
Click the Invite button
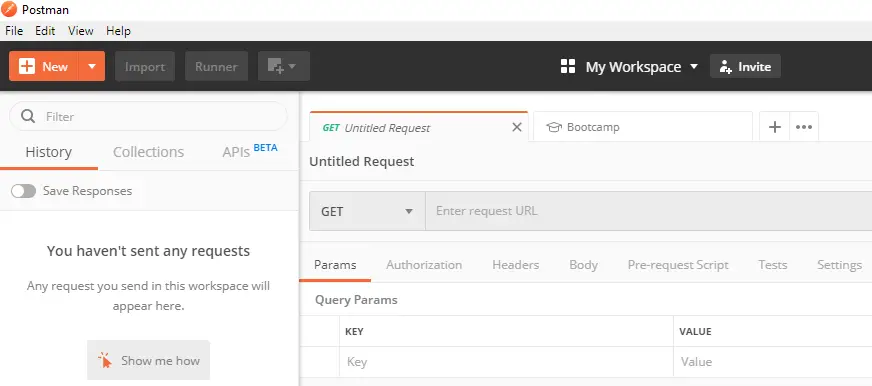pyautogui.click(x=745, y=66)
